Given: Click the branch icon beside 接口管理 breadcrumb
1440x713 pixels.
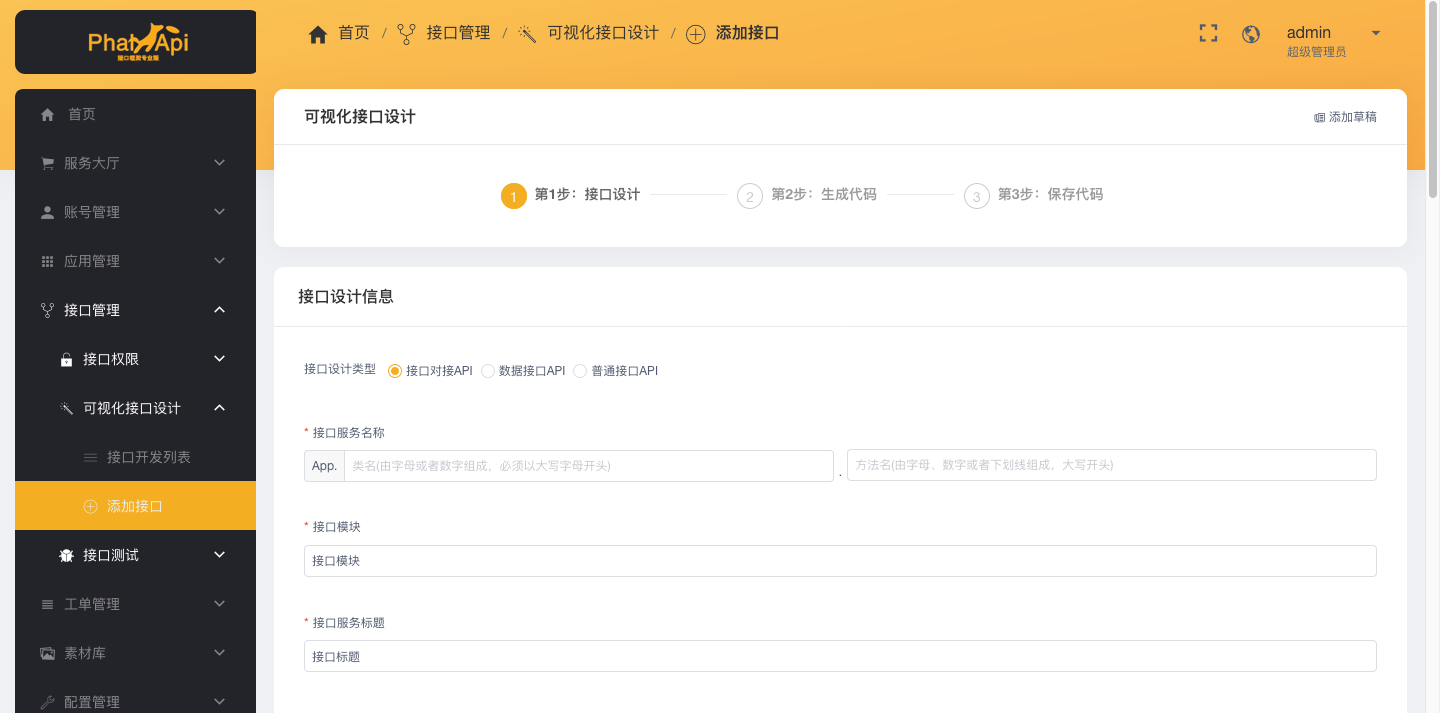Looking at the screenshot, I should pos(406,34).
